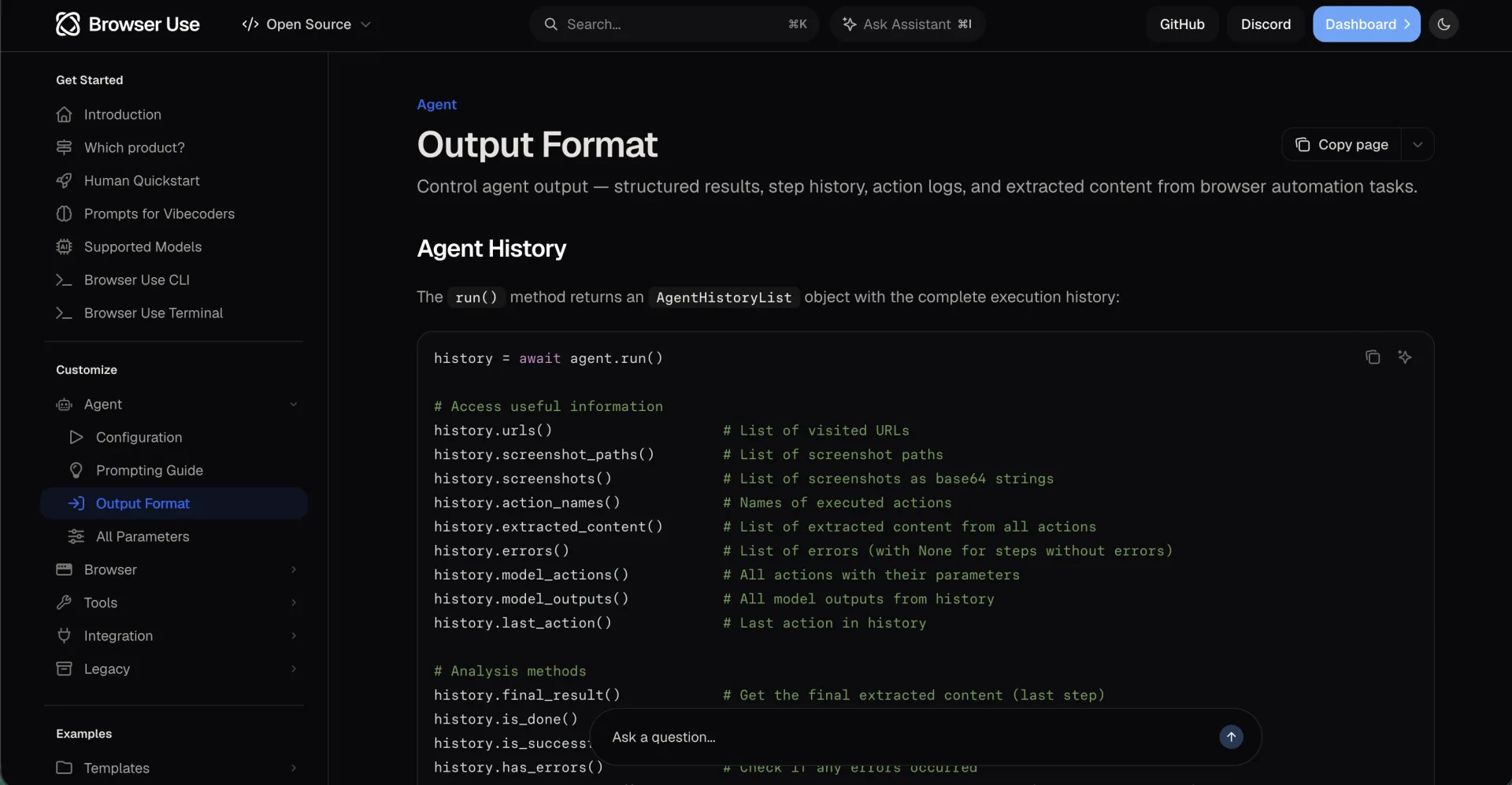This screenshot has height=785, width=1512.
Task: Go to Which product? page
Action: click(174, 148)
